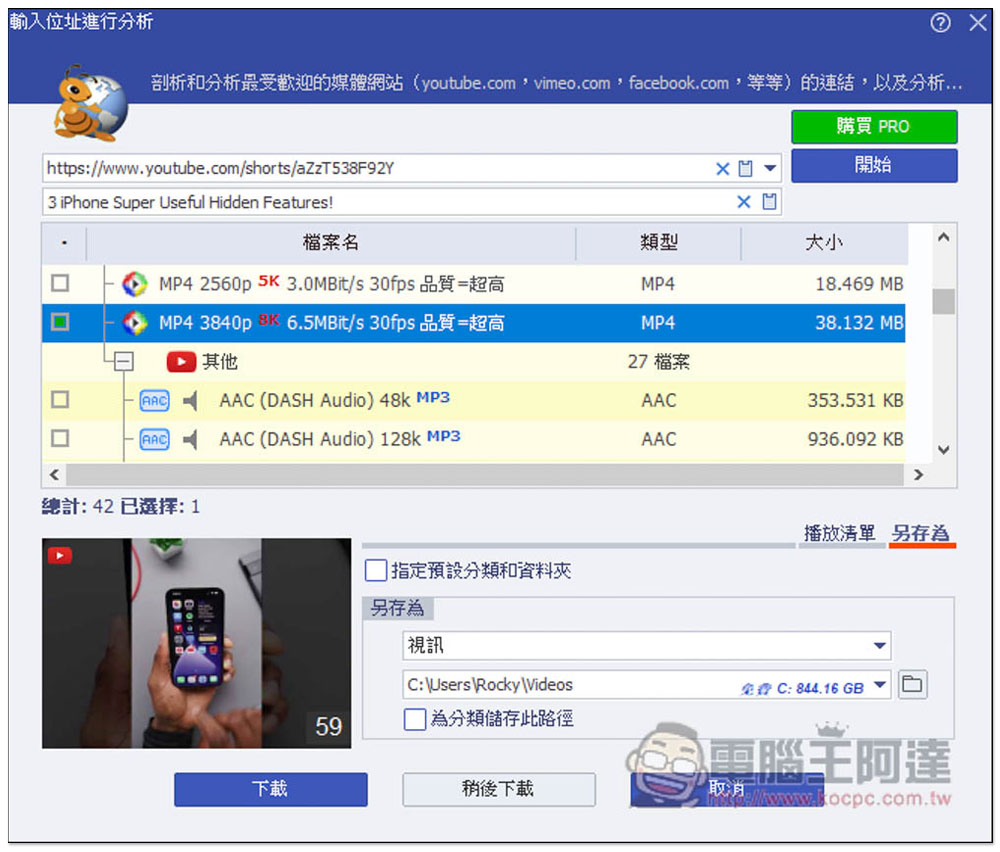Image resolution: width=1000 pixels, height=852 pixels.
Task: Sort by 類型 column header
Action: (658, 243)
